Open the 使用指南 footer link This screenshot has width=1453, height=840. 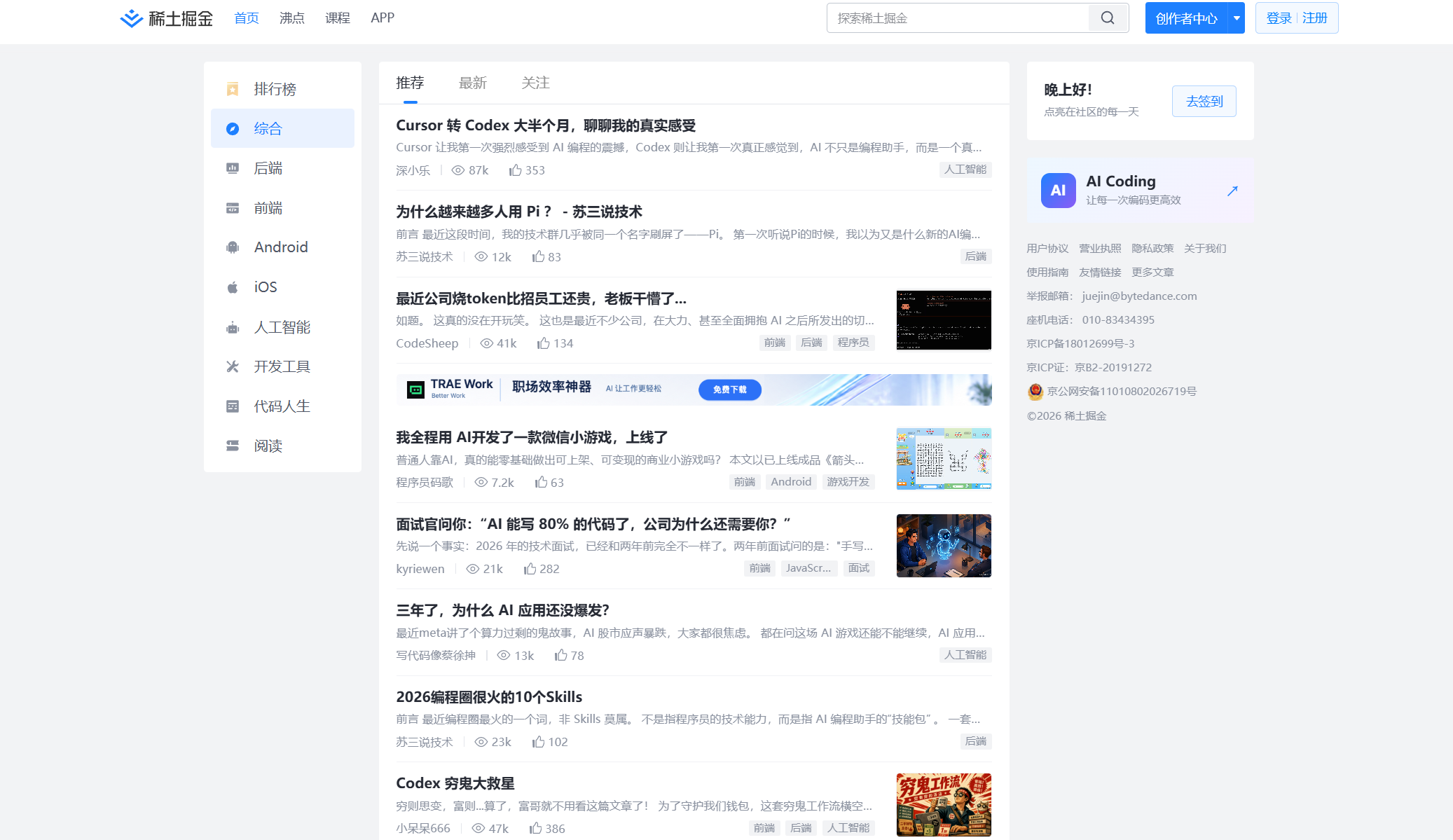click(1047, 273)
